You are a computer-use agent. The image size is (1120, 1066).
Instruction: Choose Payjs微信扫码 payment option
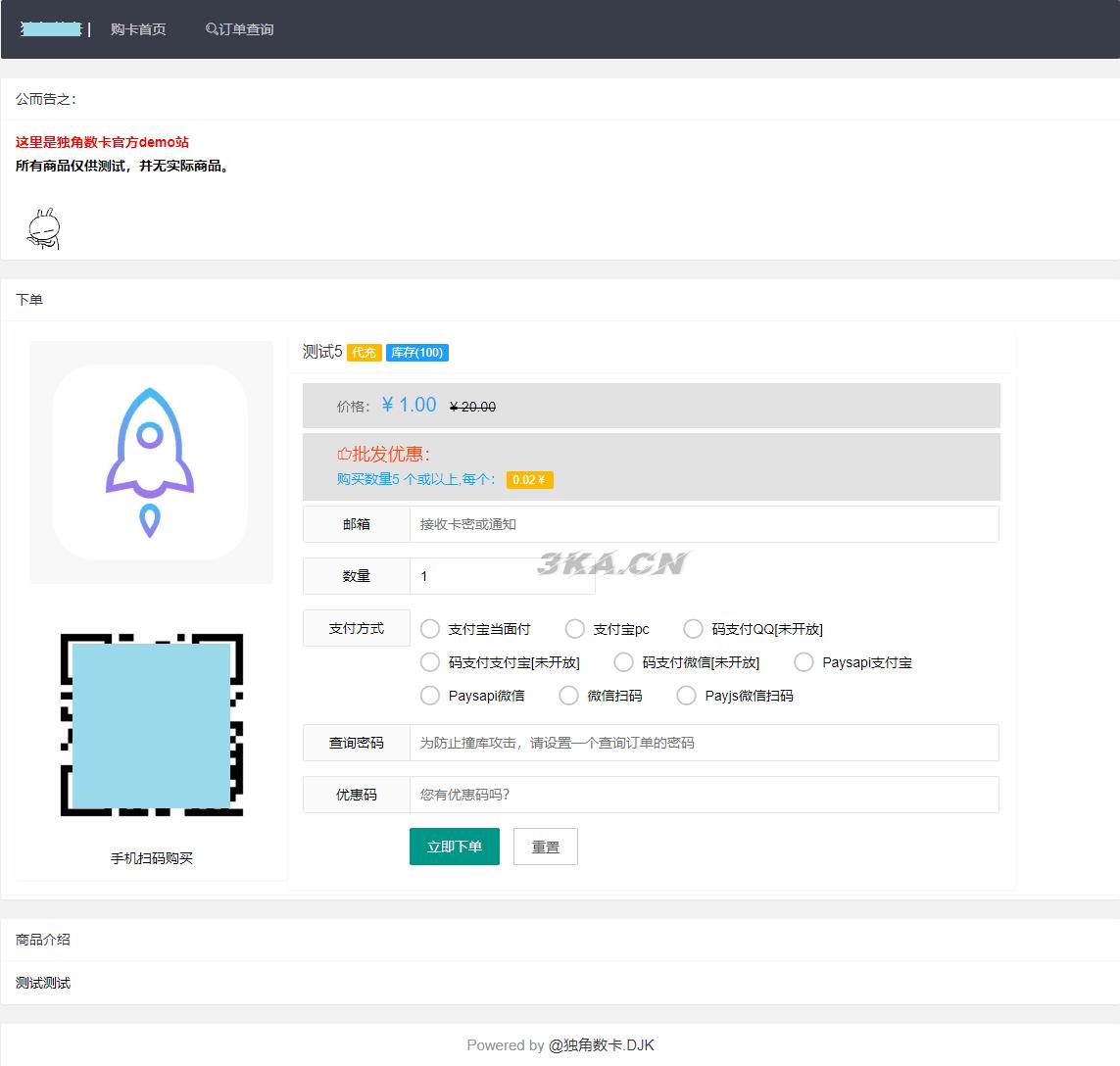tap(687, 696)
